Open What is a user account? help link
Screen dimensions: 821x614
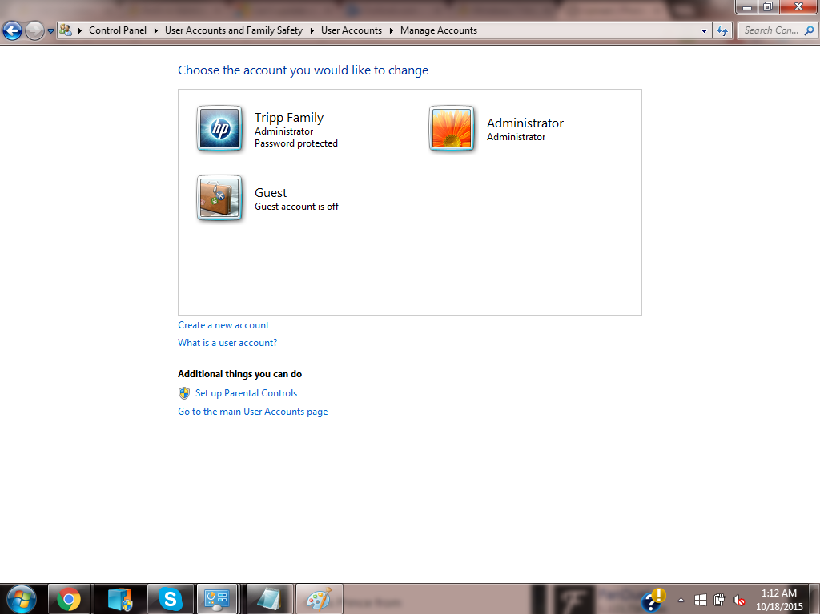point(227,343)
